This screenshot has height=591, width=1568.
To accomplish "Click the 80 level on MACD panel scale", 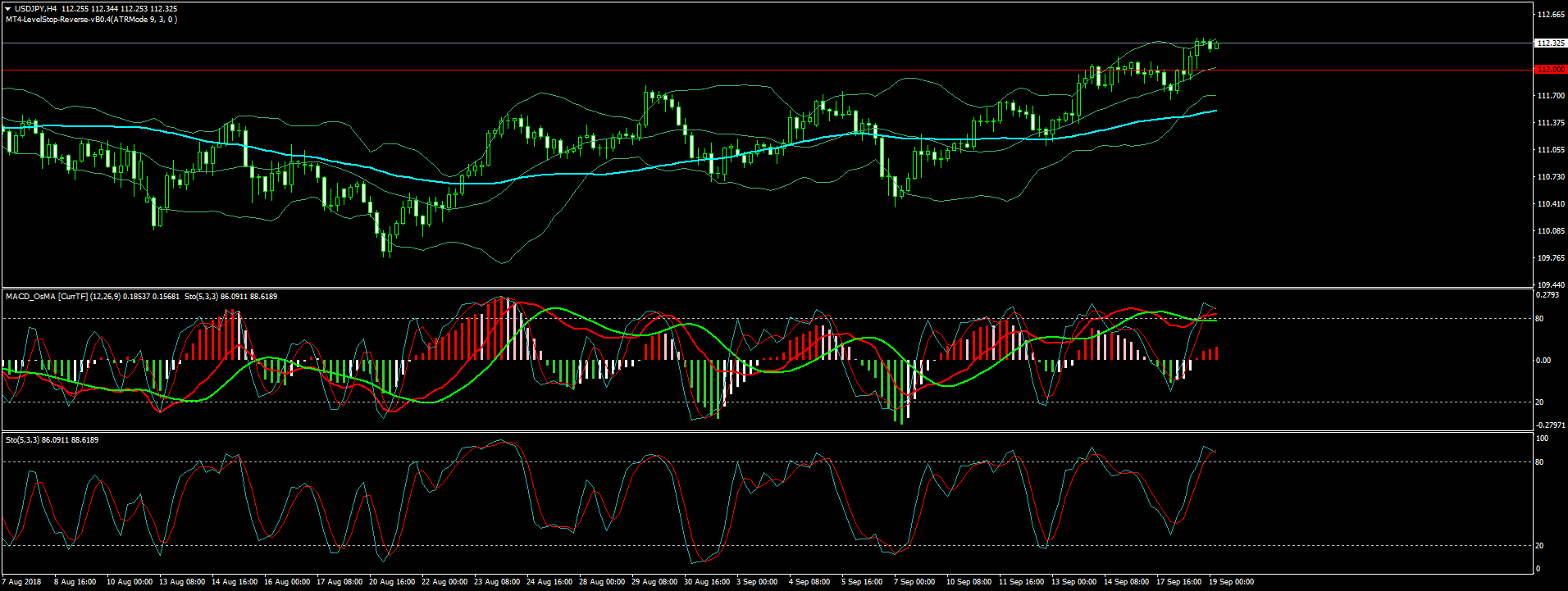I will coord(1540,319).
